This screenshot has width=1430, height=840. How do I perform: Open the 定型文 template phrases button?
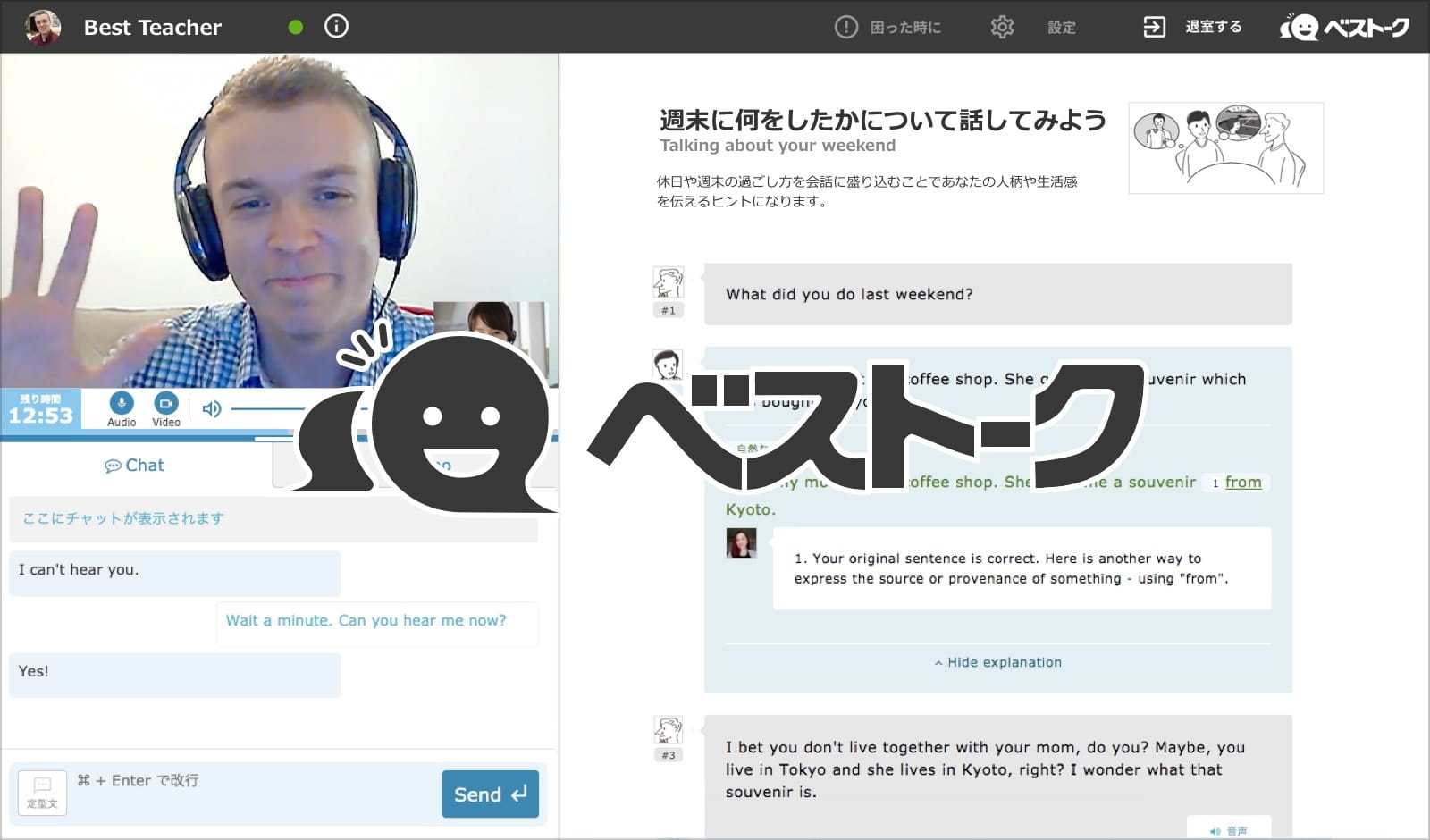[x=42, y=793]
